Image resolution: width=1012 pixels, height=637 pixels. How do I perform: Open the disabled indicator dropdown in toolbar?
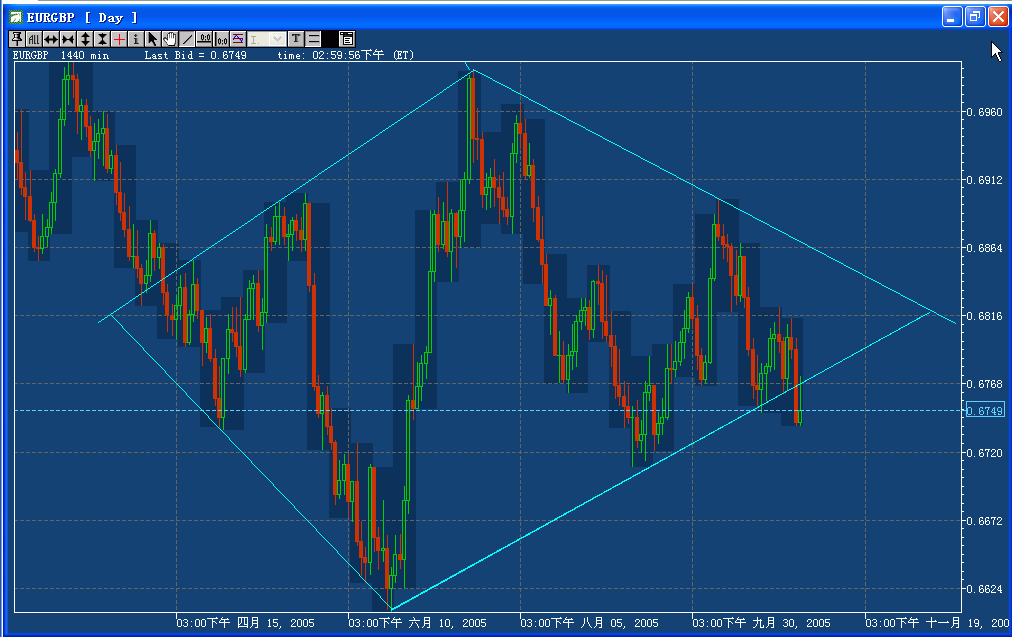tap(267, 39)
